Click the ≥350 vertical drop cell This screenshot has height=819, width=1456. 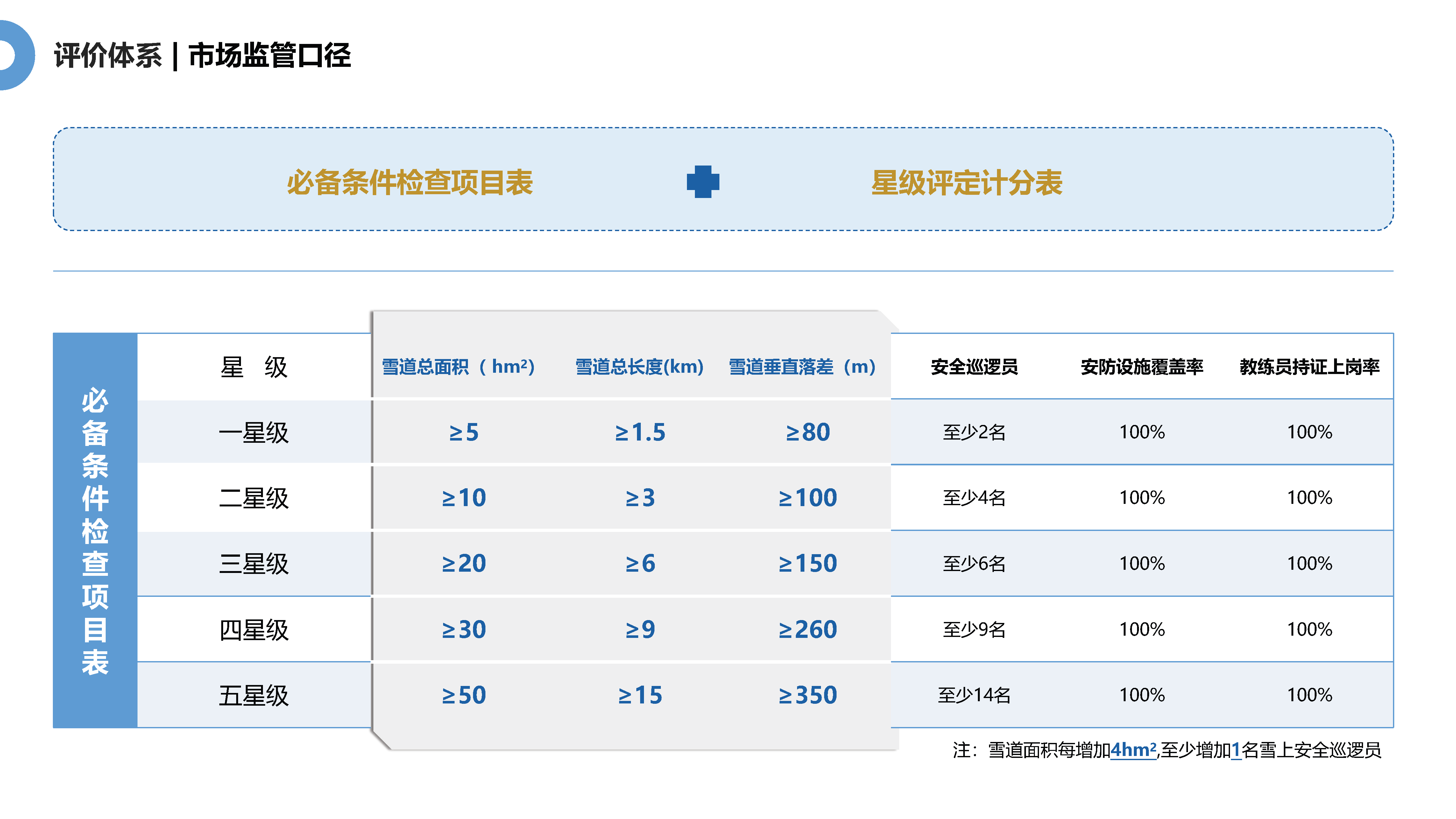[x=808, y=695]
